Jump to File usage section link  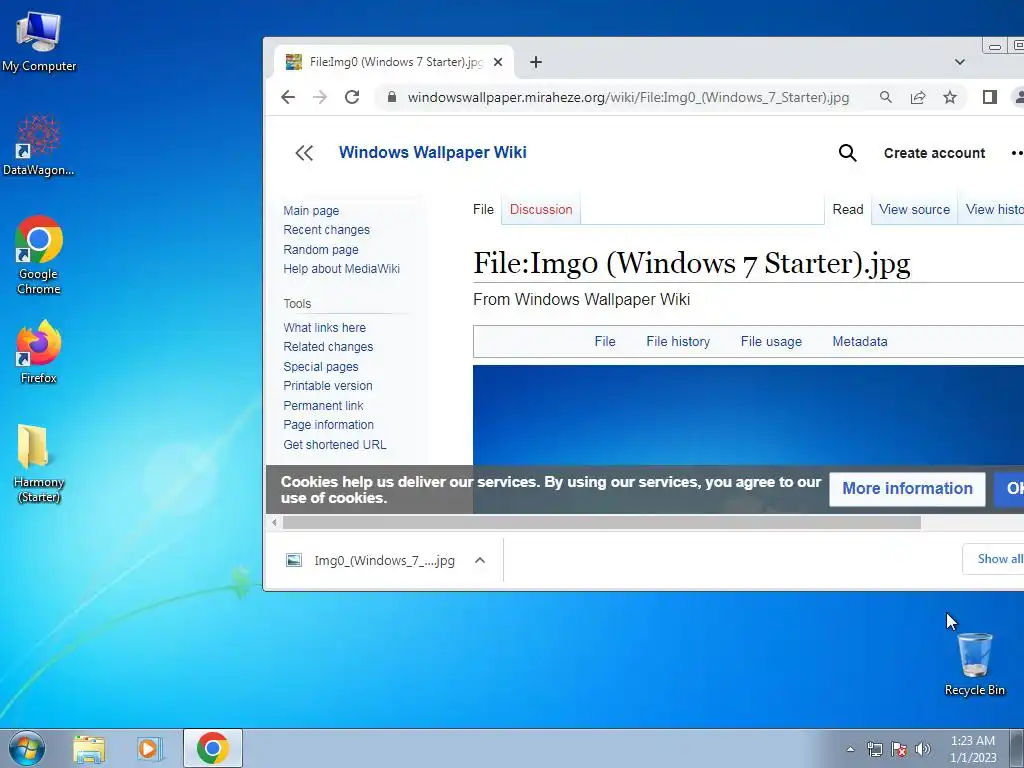[771, 342]
